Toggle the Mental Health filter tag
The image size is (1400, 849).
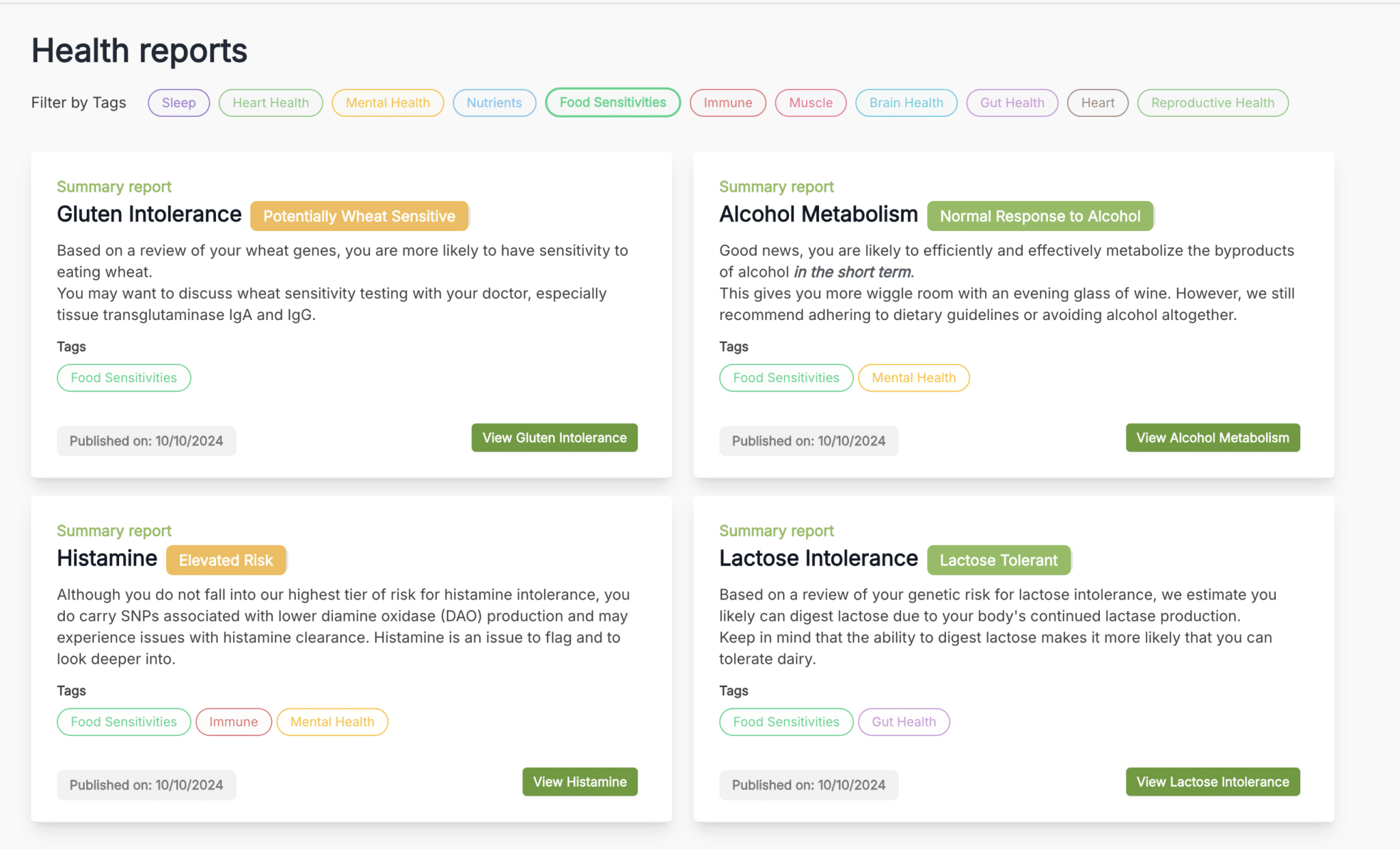pyautogui.click(x=388, y=103)
